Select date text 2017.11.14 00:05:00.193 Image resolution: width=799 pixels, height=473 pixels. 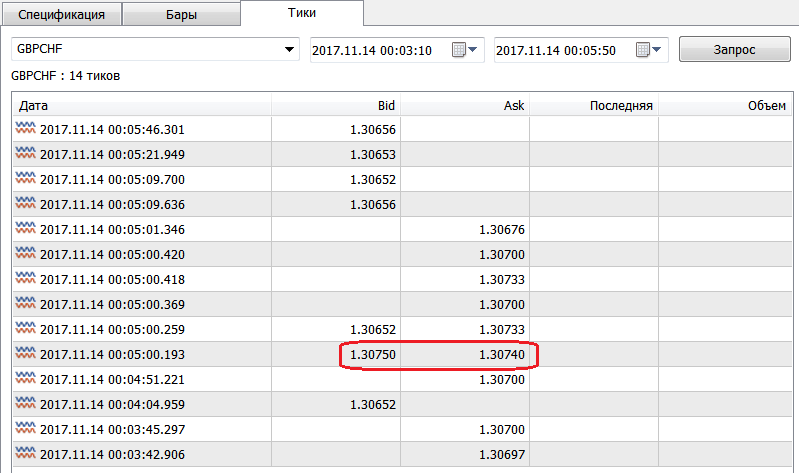112,354
